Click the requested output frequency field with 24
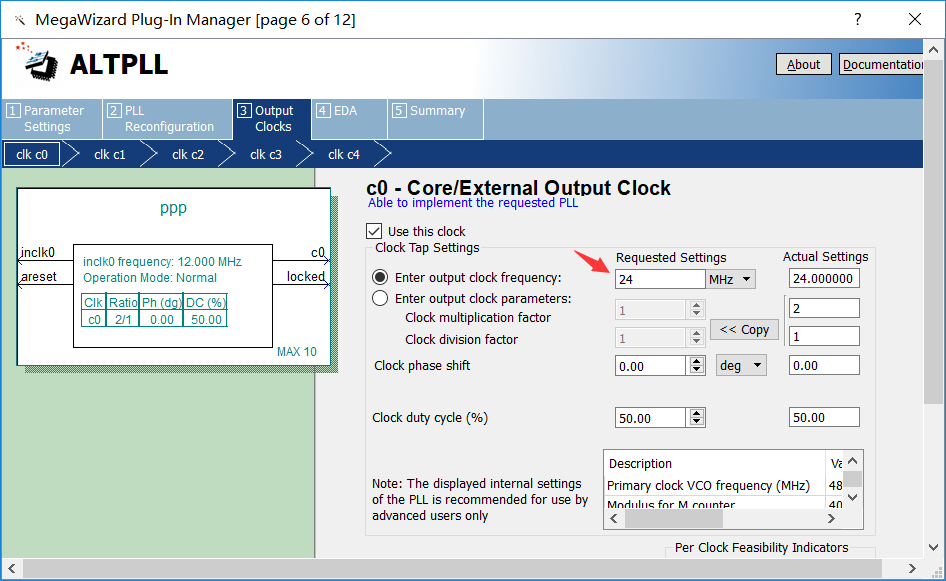This screenshot has height=581, width=946. coord(660,279)
